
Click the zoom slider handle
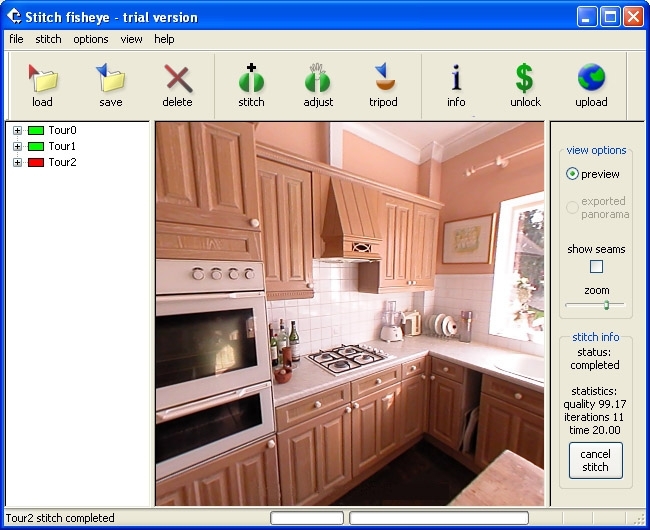tap(606, 305)
